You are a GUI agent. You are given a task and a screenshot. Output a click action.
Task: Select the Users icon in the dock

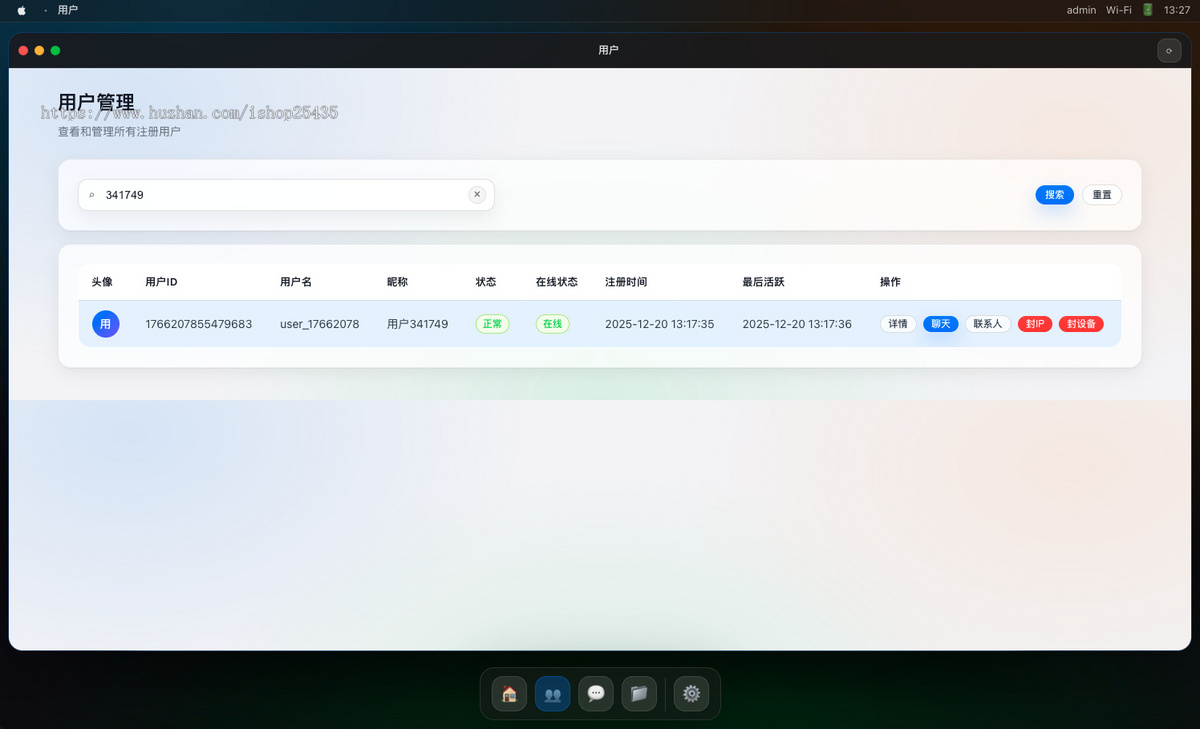[552, 693]
